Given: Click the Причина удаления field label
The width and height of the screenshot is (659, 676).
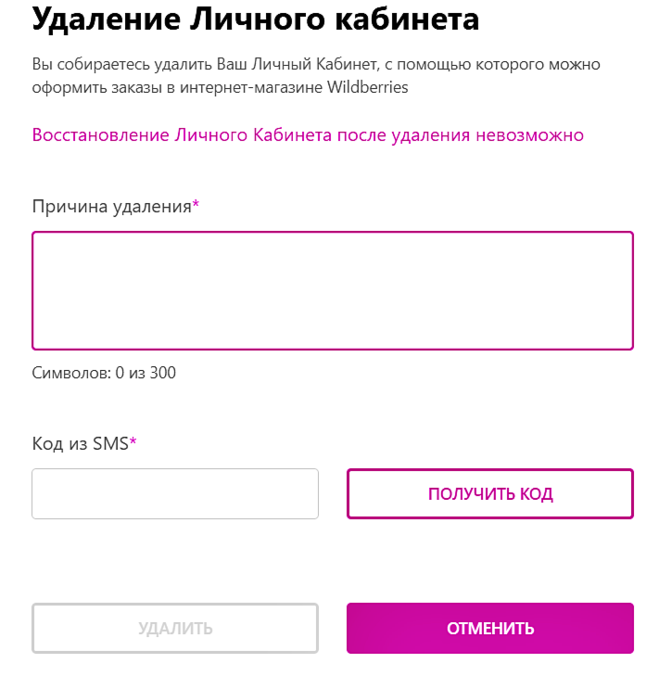Looking at the screenshot, I should point(111,207).
